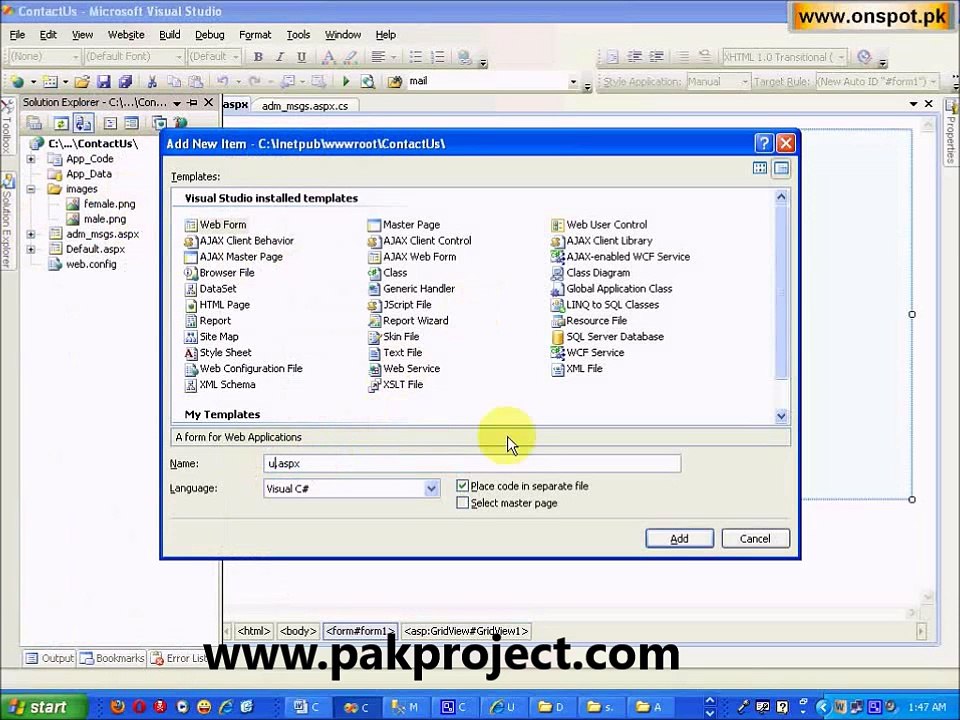
Task: Choose the Skin File template
Action: 394,336
